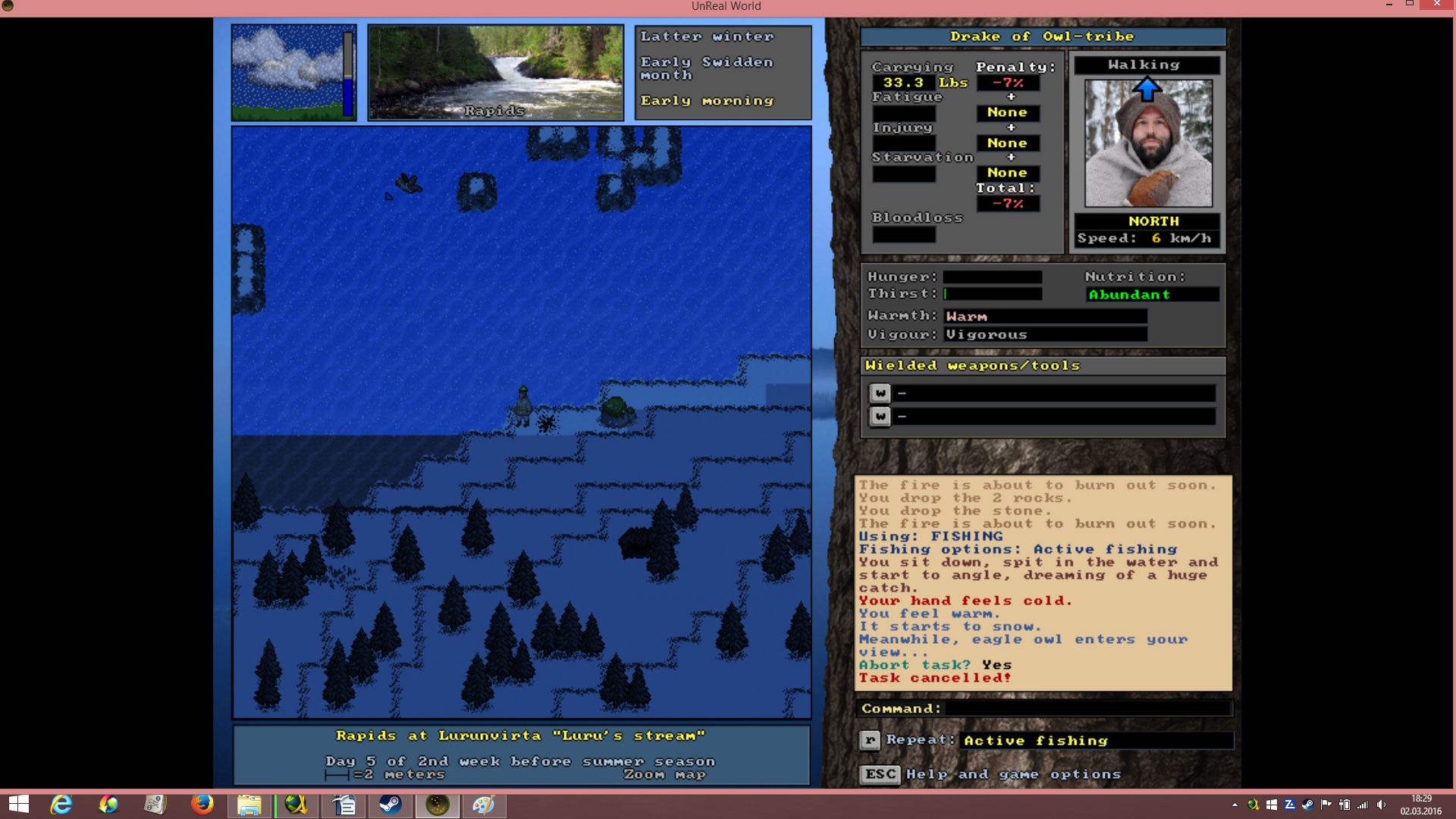
Task: Click the 'r' Repeat key icon
Action: pos(870,740)
